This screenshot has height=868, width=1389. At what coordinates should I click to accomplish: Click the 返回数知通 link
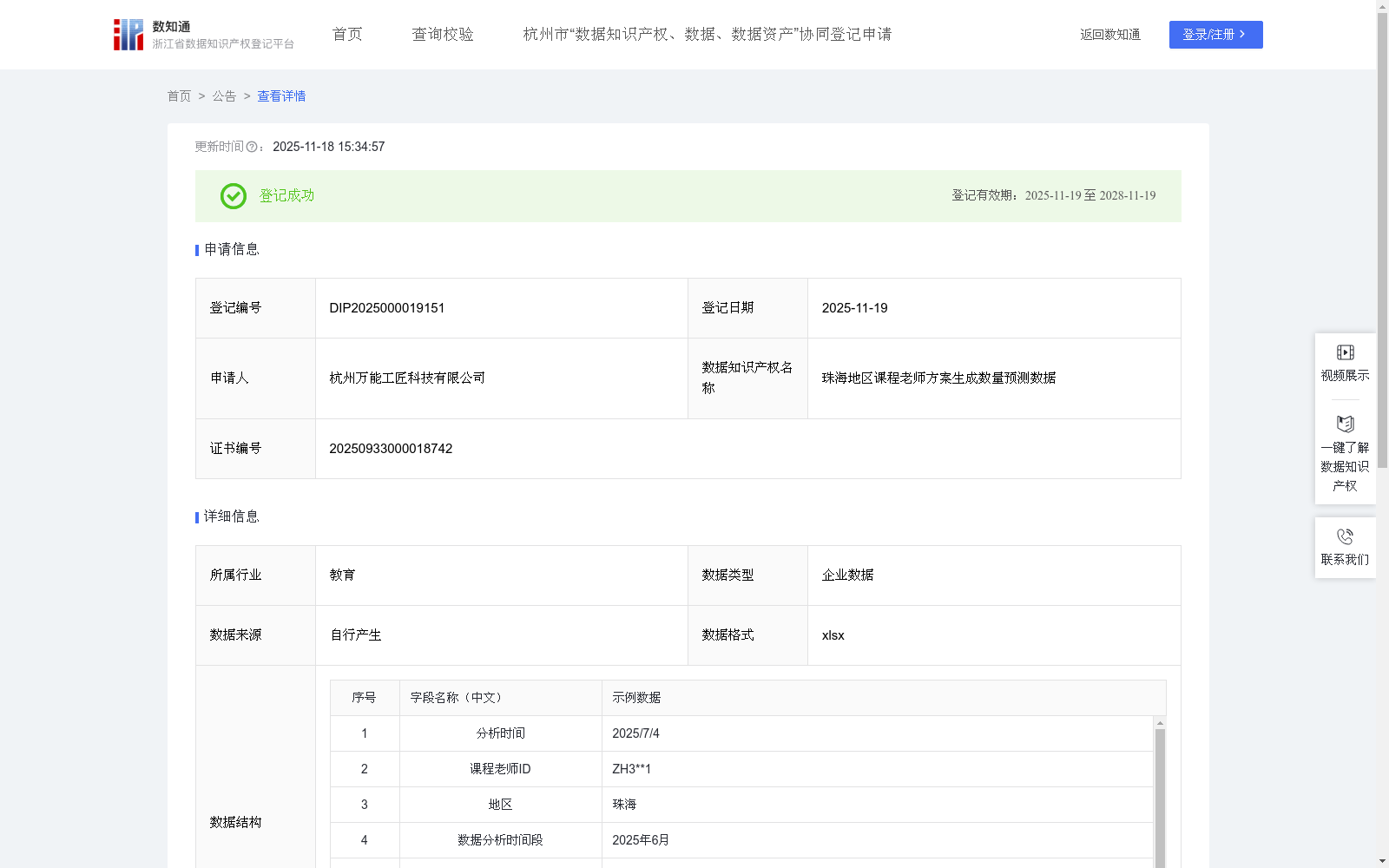point(1110,35)
